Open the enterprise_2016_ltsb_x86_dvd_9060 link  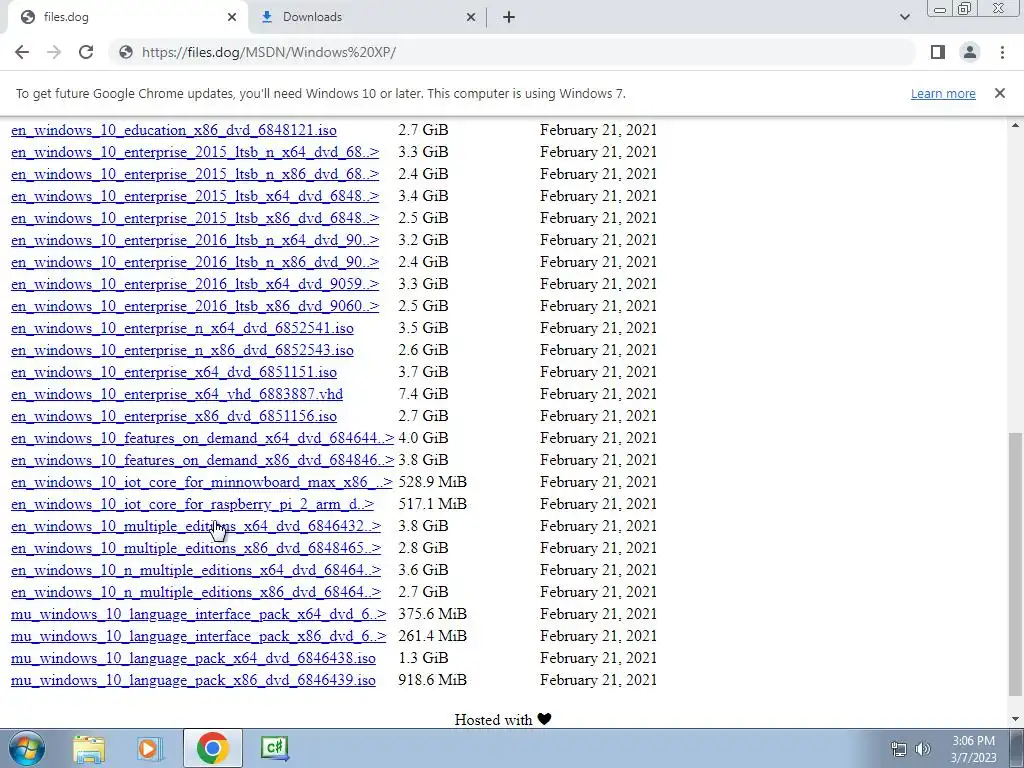tap(195, 306)
